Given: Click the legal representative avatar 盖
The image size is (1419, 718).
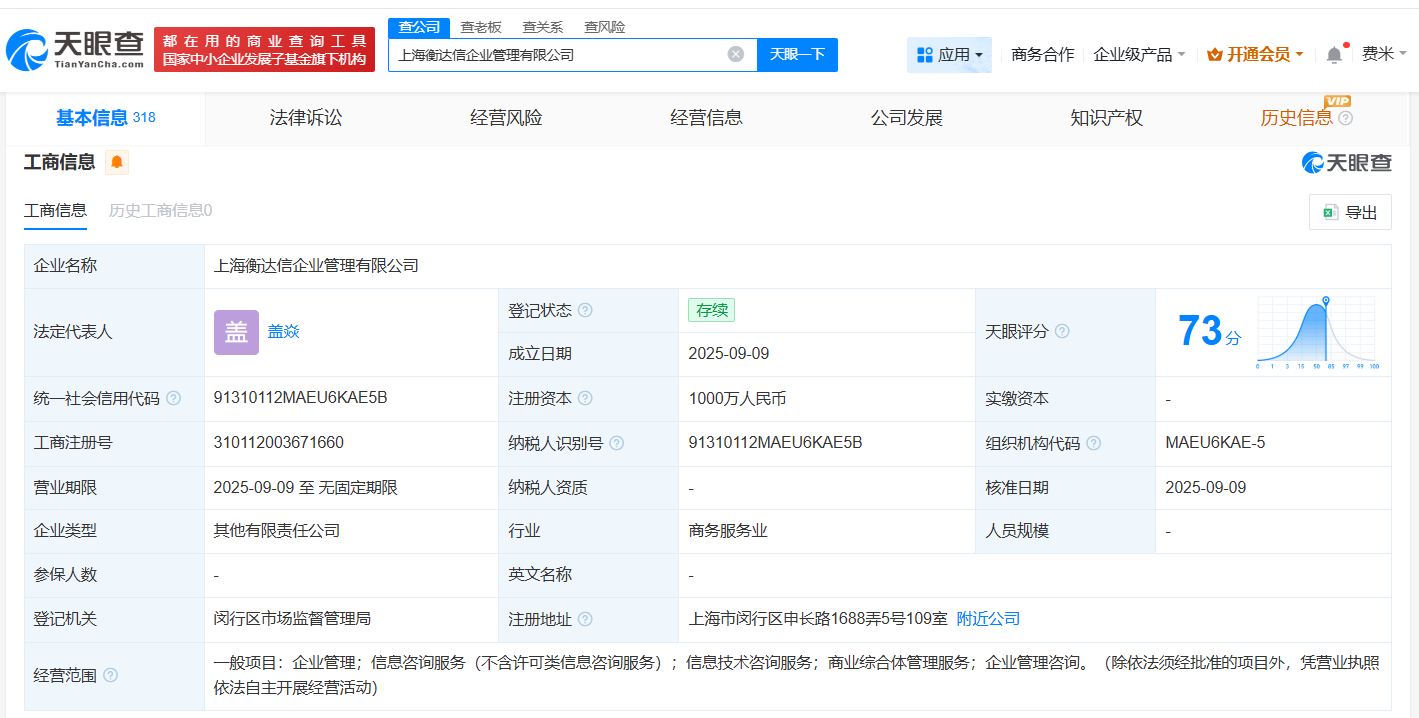Looking at the screenshot, I should (x=236, y=332).
